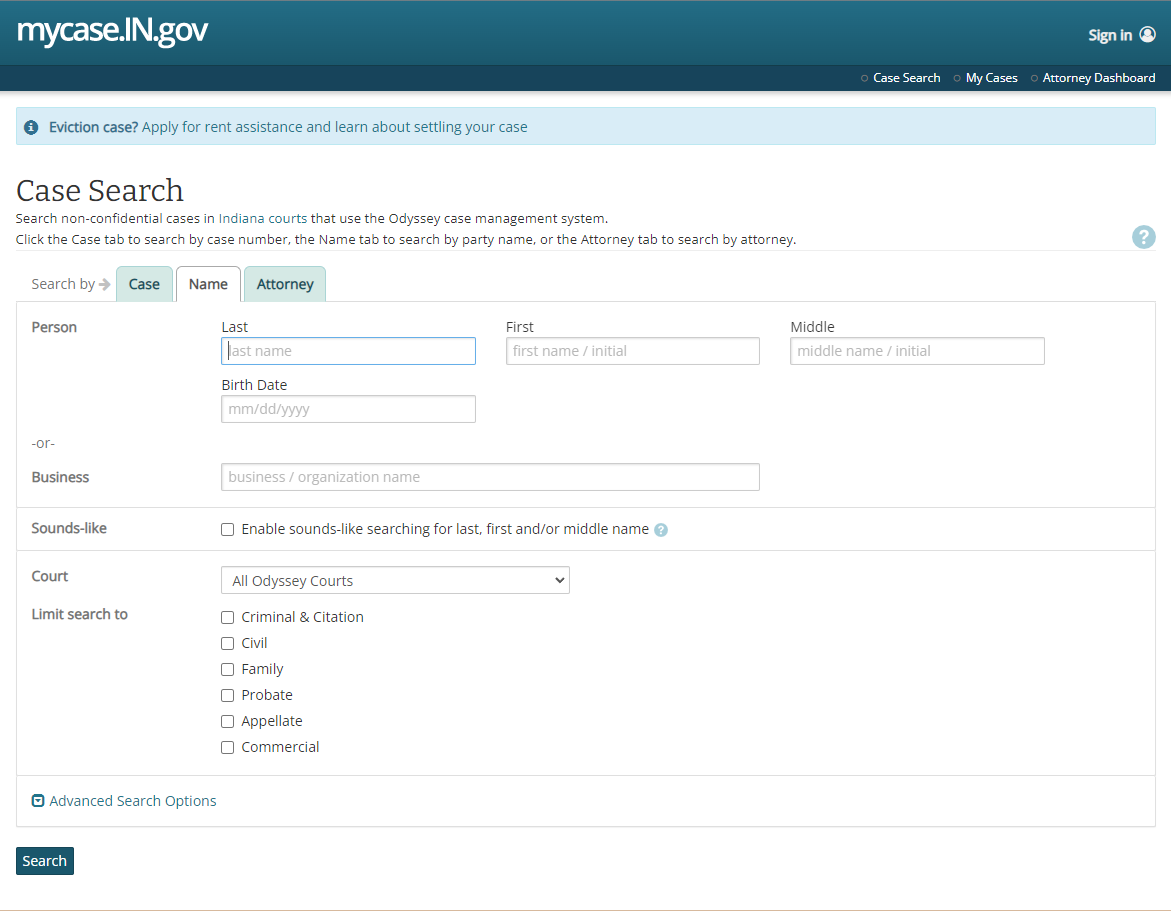
Task: Open the All Odyssey Courts dropdown
Action: 395,580
